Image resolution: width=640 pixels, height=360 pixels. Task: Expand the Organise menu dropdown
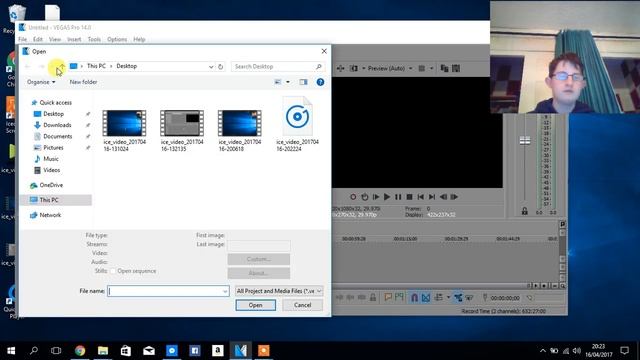pos(41,82)
